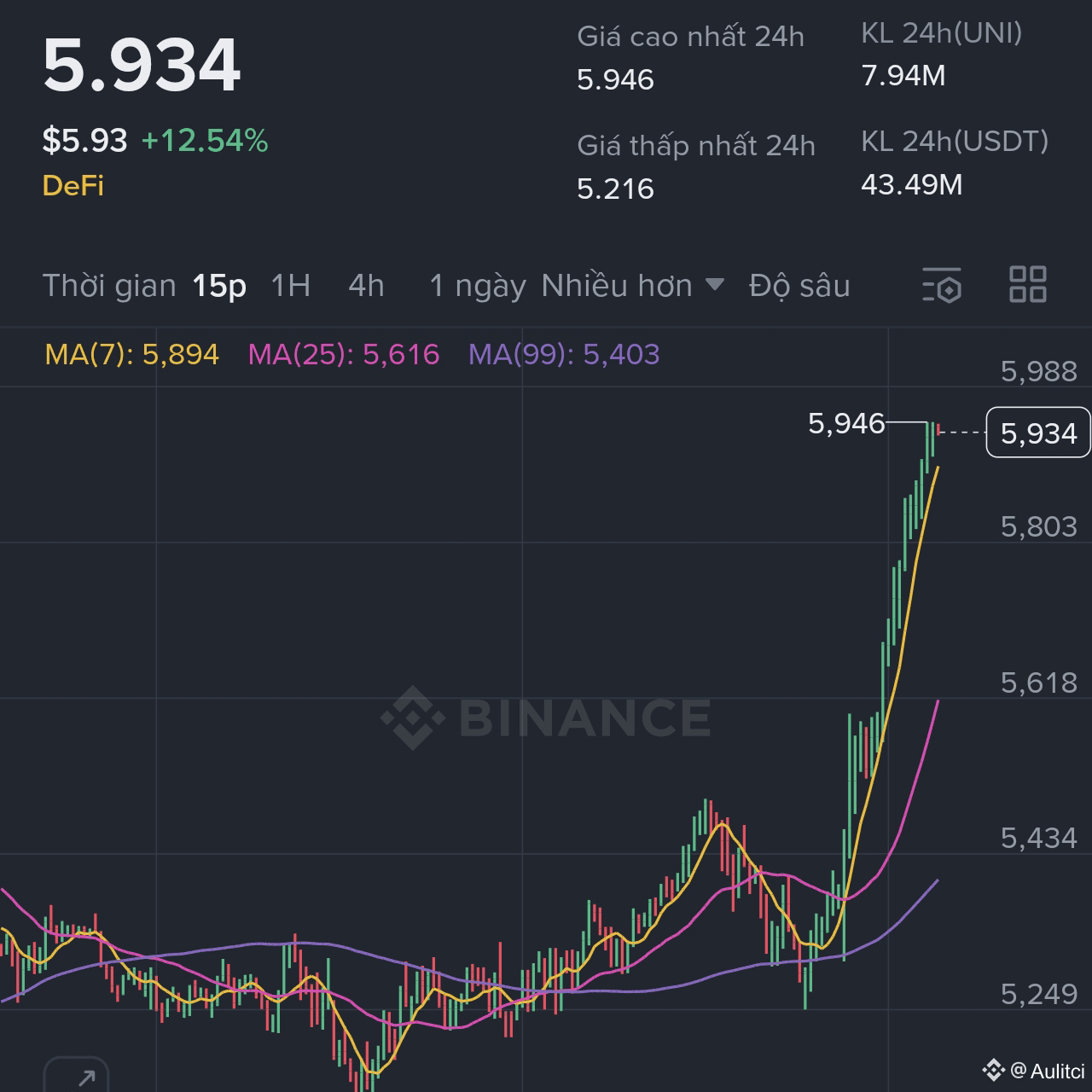The image size is (1092, 1092).
Task: Select the 5,988 price axis label
Action: (x=1039, y=371)
